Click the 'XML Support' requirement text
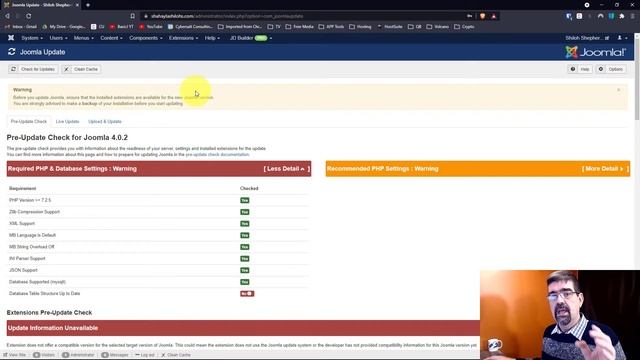 click(x=22, y=224)
